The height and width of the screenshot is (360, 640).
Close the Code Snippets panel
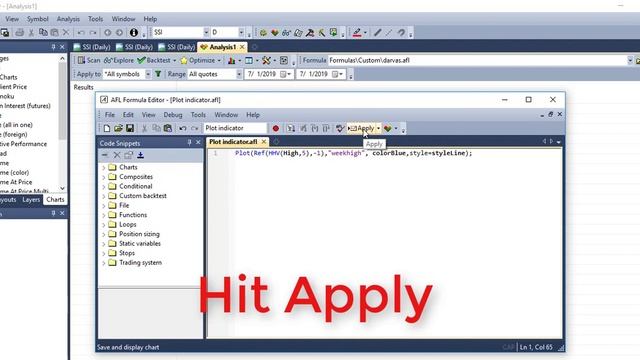coord(198,142)
